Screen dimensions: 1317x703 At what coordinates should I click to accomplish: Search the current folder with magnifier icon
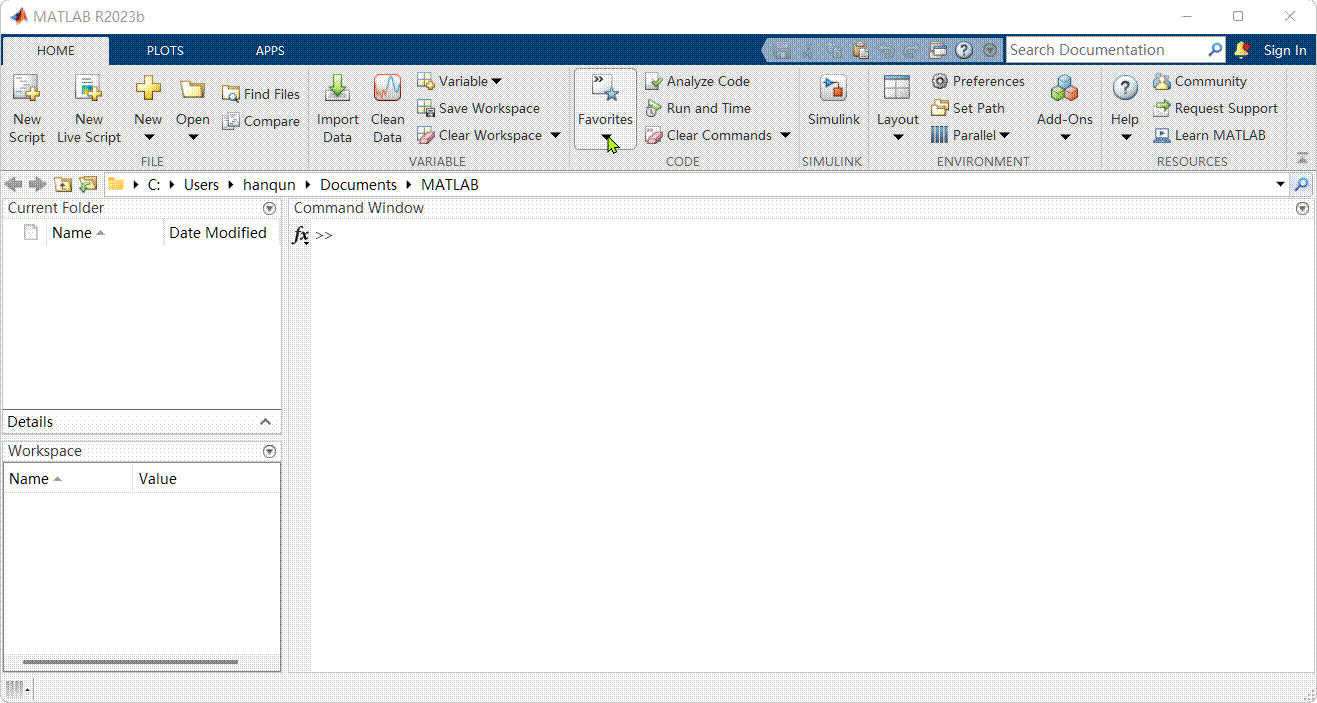coord(1301,184)
